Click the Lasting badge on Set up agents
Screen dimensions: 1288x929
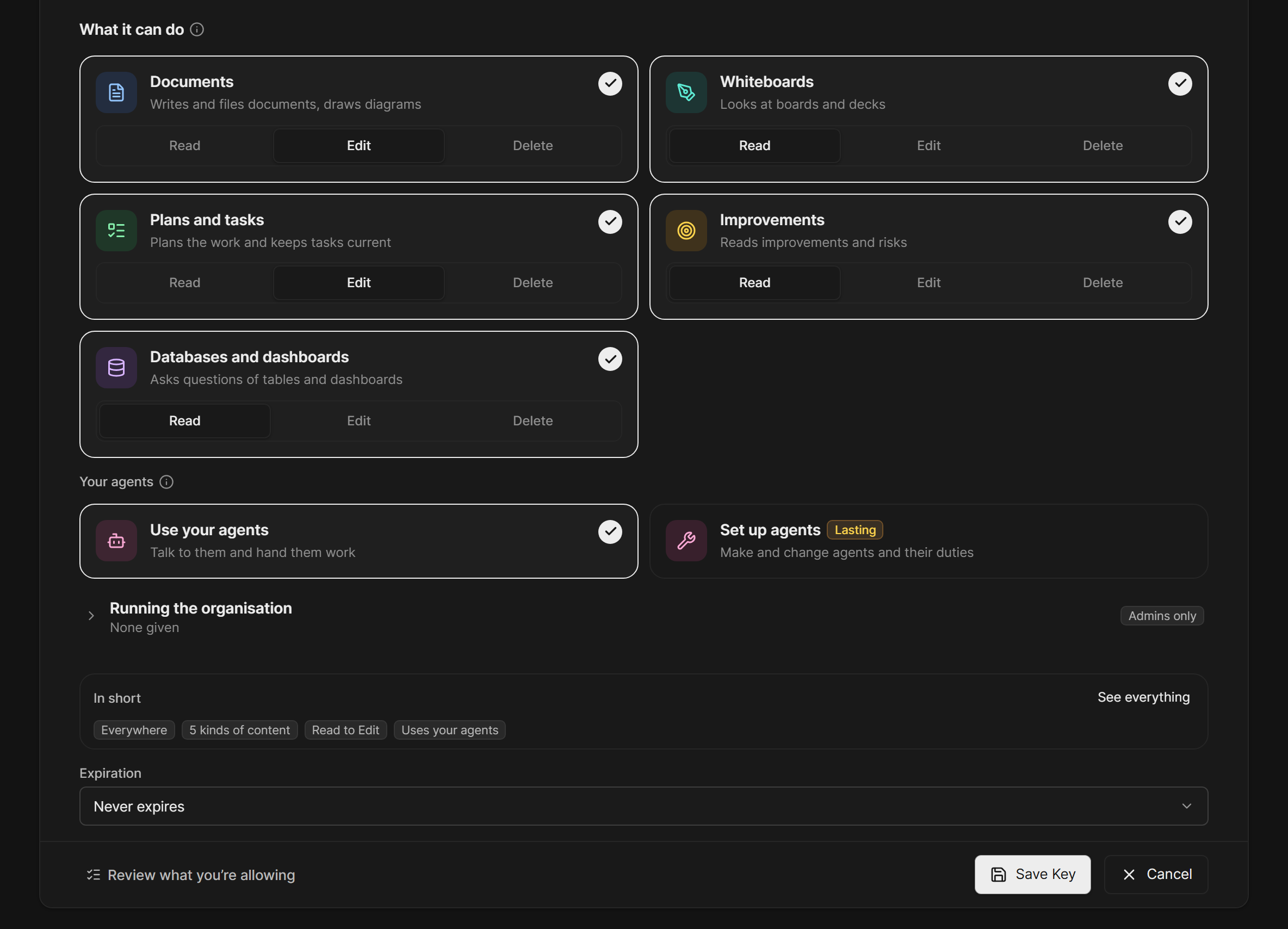(854, 530)
